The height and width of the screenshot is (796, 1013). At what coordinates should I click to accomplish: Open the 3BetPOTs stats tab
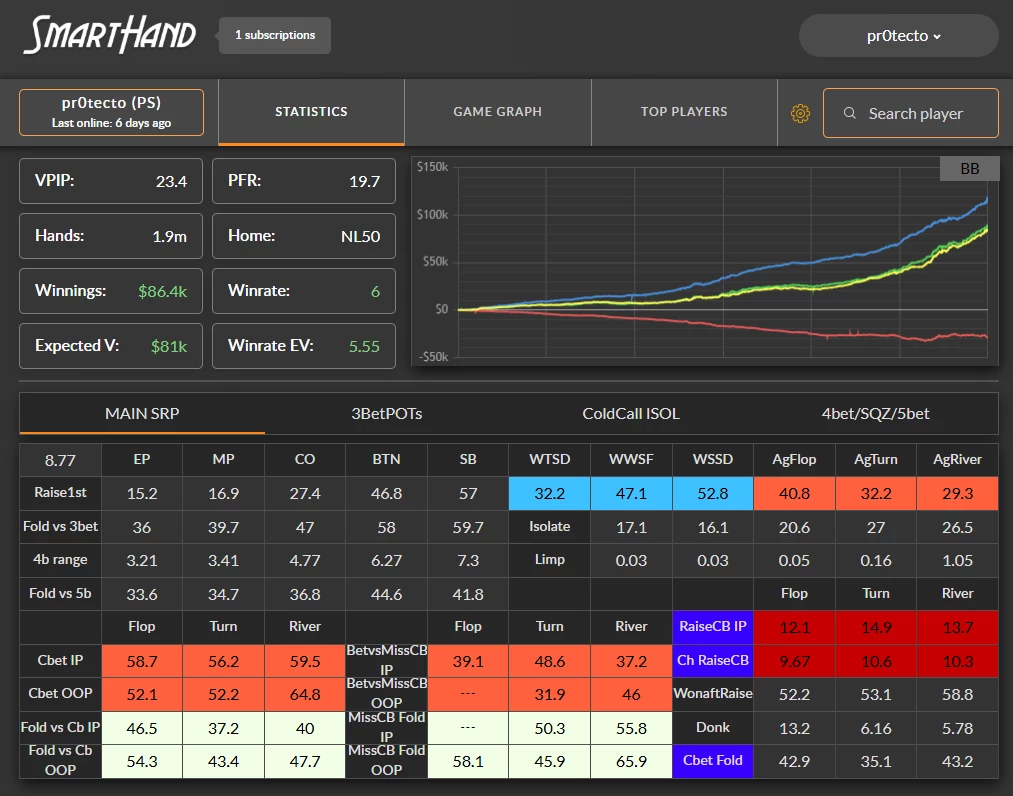coord(386,414)
